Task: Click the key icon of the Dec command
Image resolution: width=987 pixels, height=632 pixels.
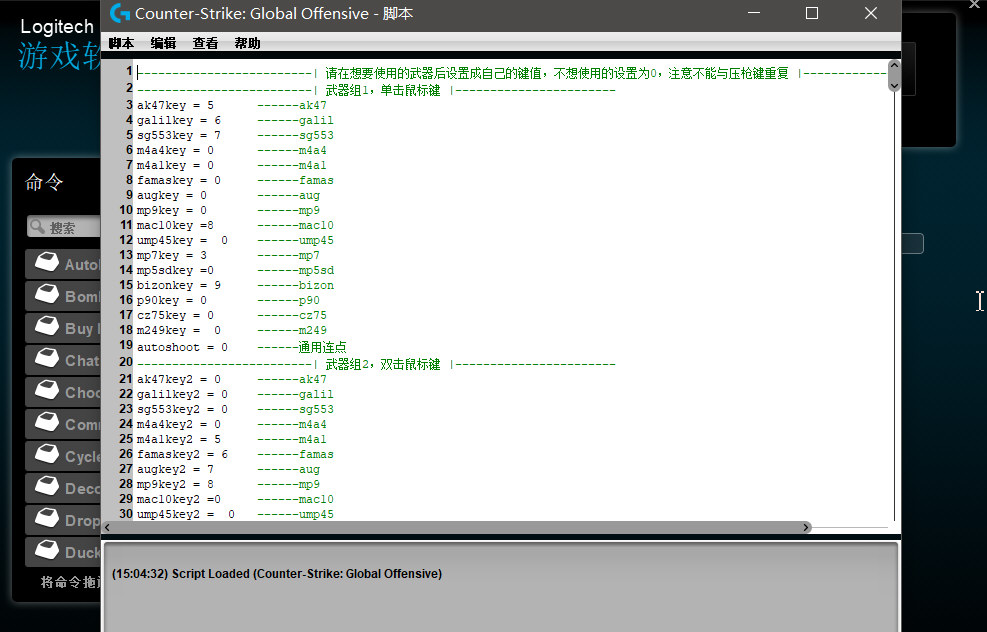Action: (47, 488)
